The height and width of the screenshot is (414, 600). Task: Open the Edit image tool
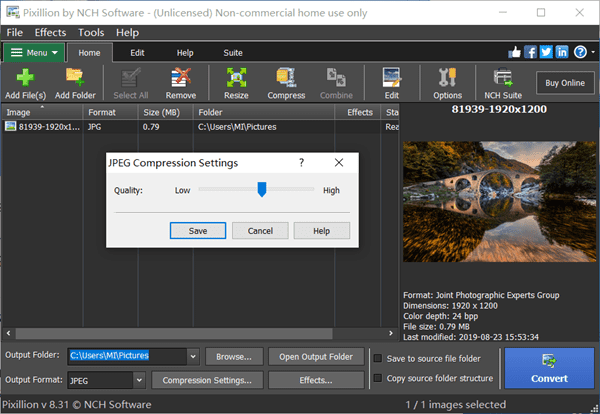coord(391,84)
